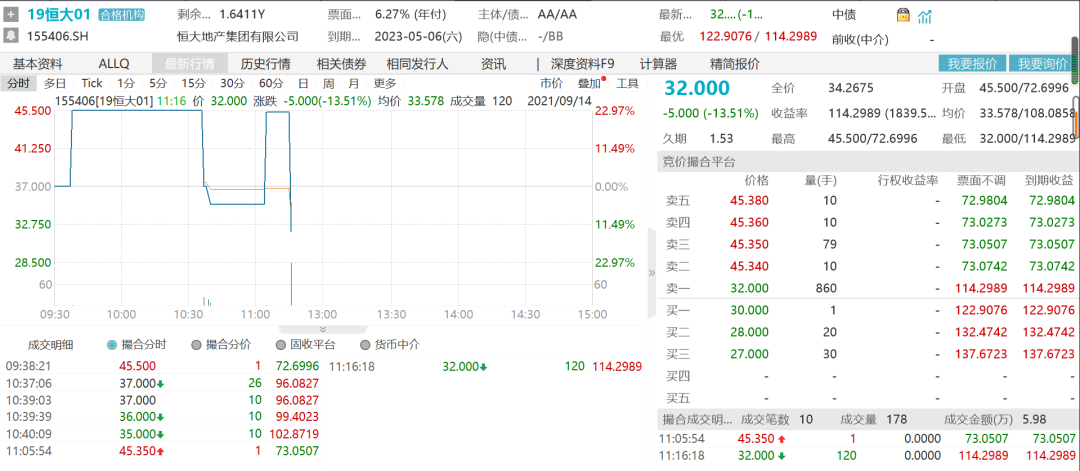Open the 基本资料 tab
The height and width of the screenshot is (471, 1080).
click(38, 64)
